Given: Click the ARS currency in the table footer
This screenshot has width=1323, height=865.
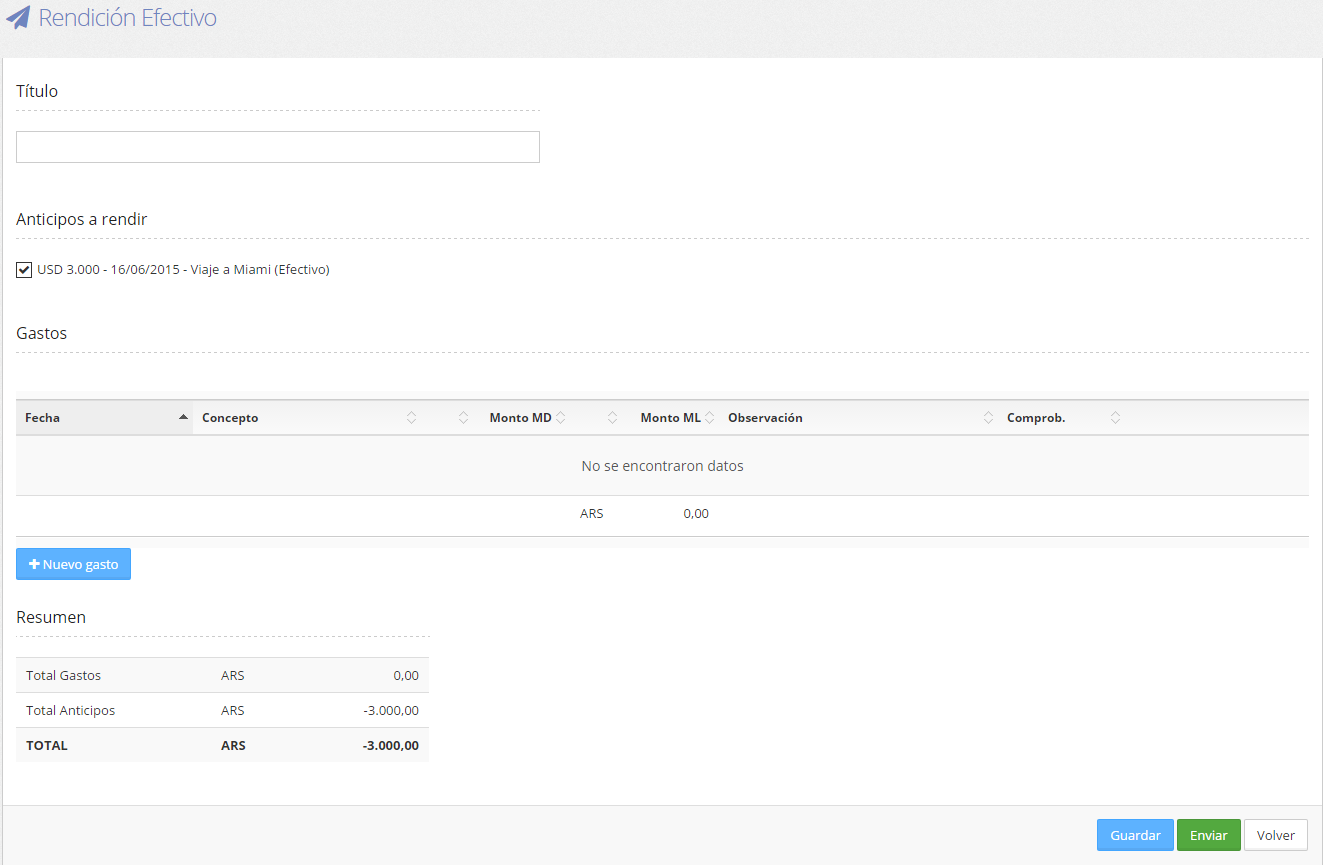Looking at the screenshot, I should point(592,513).
